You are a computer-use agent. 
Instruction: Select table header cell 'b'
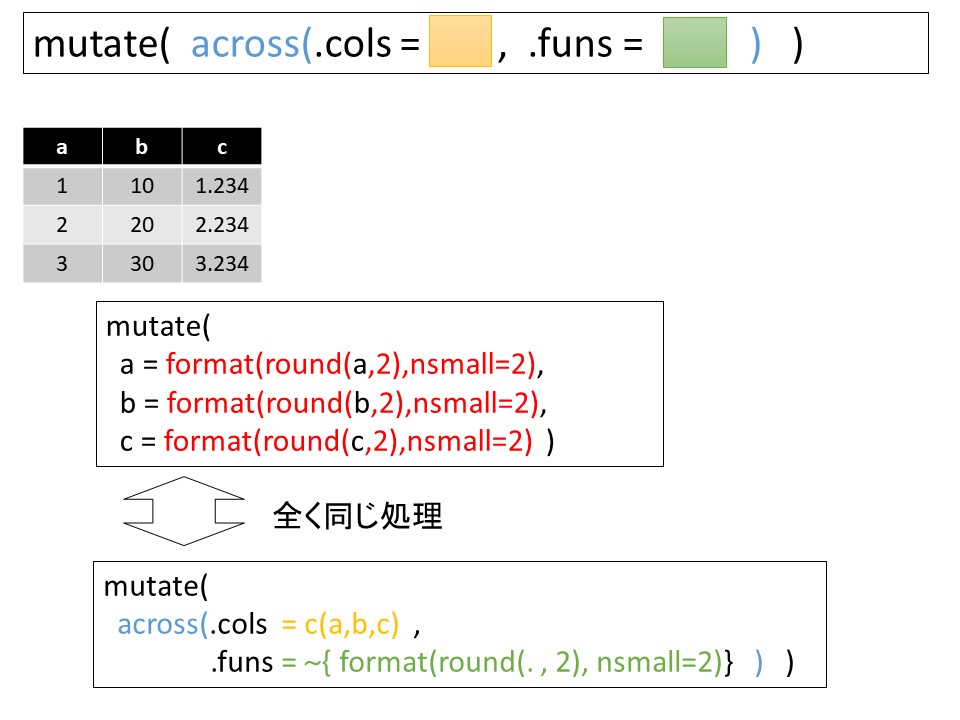(142, 147)
